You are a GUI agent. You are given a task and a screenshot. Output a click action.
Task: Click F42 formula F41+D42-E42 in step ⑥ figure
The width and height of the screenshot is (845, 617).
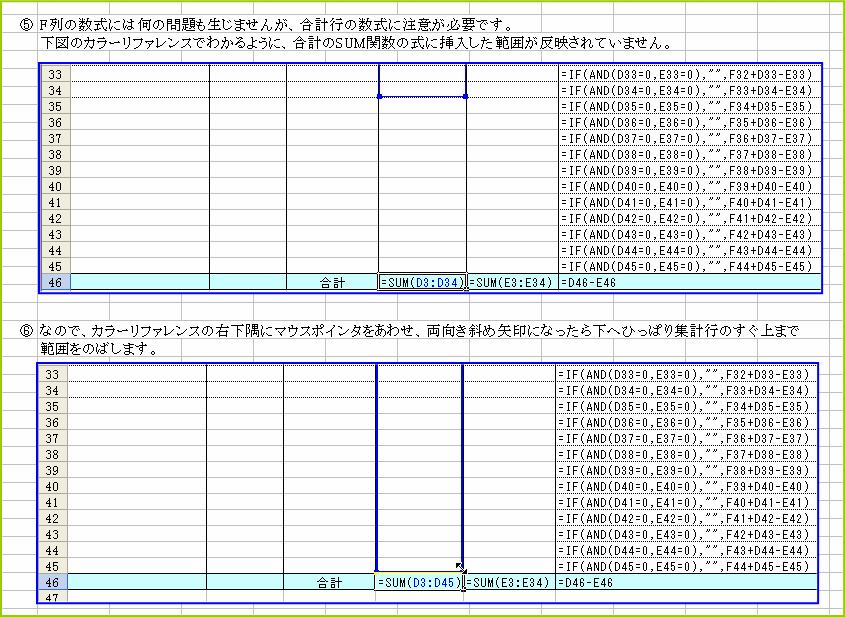click(687, 518)
